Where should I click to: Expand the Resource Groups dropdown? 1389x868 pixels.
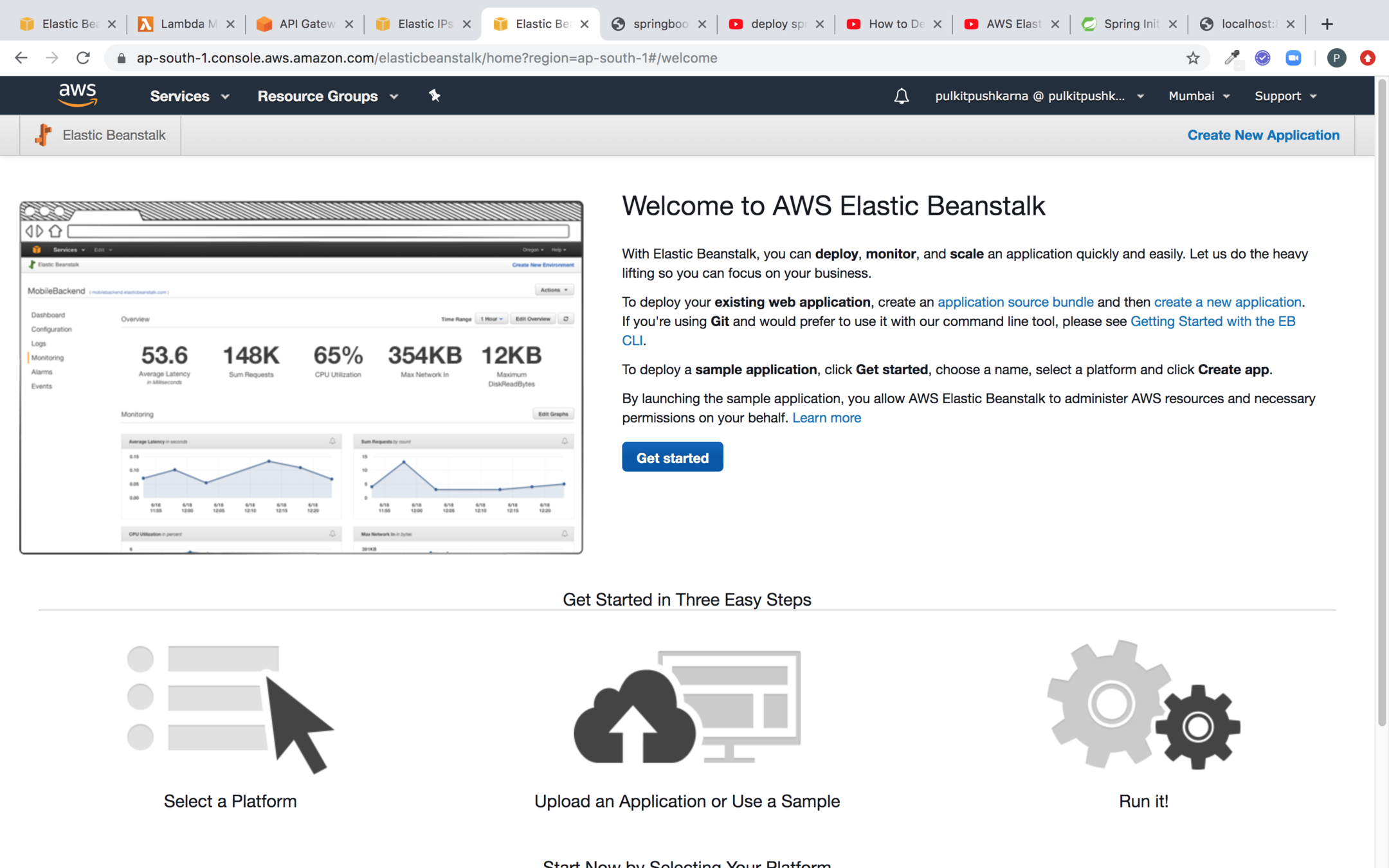click(327, 96)
